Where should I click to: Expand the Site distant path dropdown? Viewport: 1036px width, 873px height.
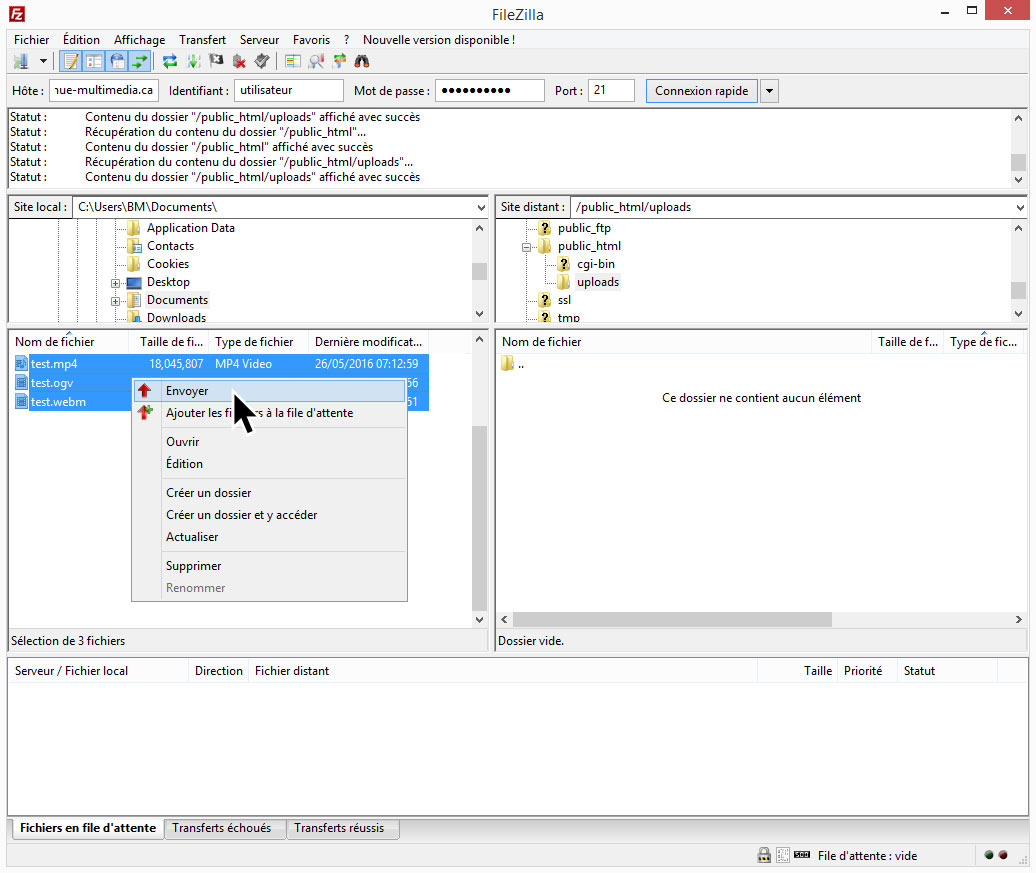[x=1019, y=207]
